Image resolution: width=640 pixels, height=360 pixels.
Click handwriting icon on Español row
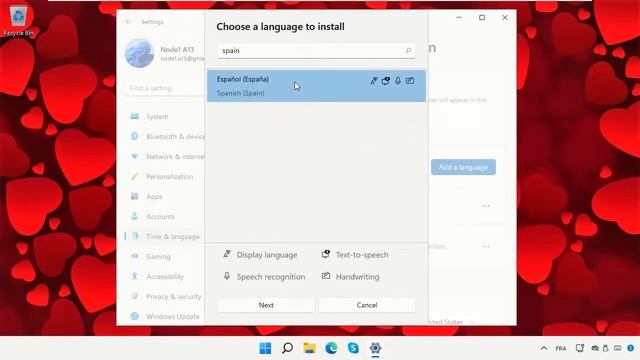(410, 81)
